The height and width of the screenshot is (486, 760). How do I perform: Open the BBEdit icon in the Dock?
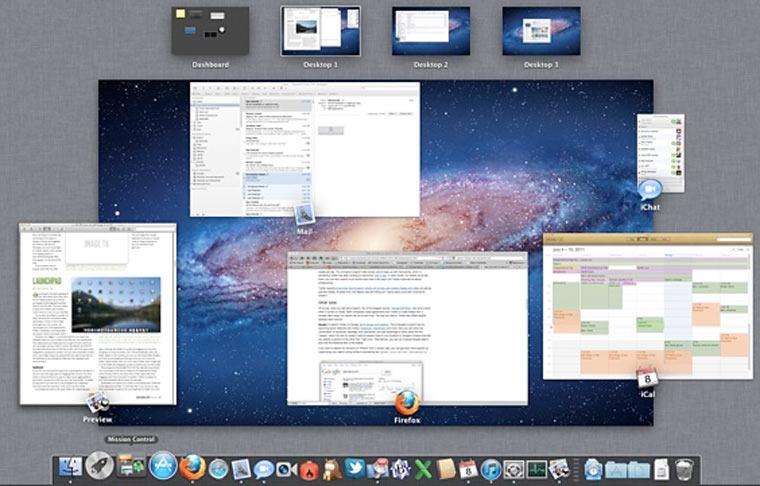400,469
